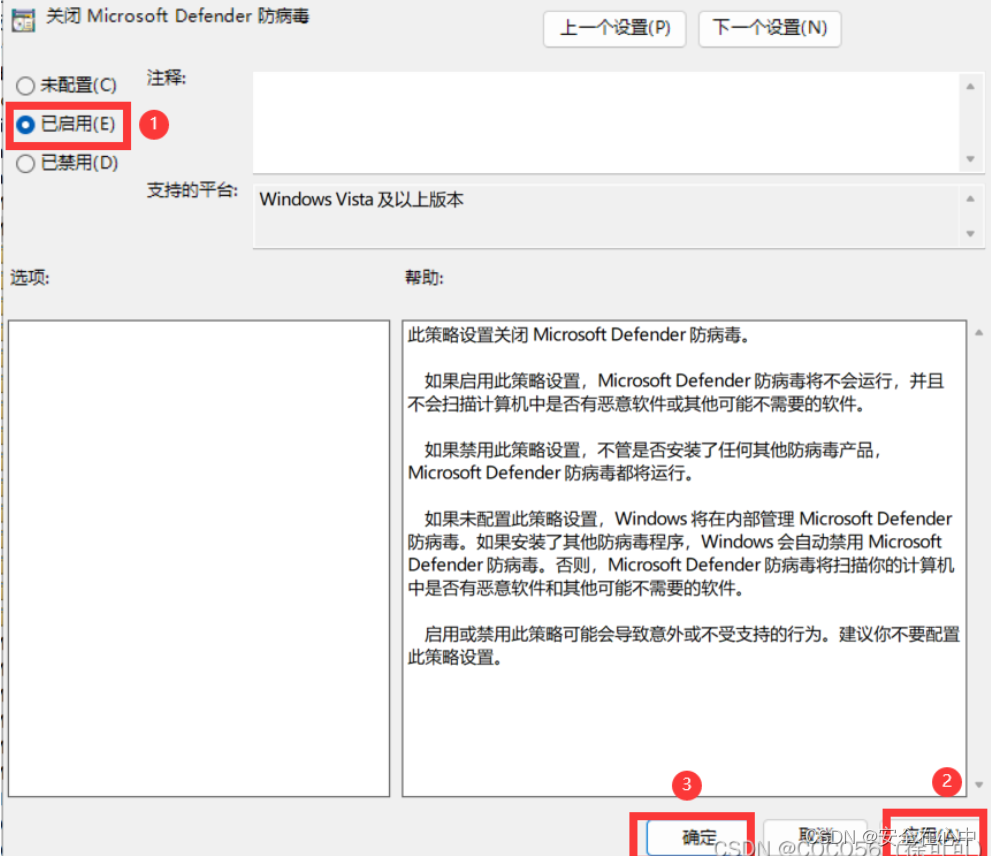991x856 pixels.
Task: Click the help paragraph starting '如果禁用此策略设置'
Action: (x=645, y=462)
